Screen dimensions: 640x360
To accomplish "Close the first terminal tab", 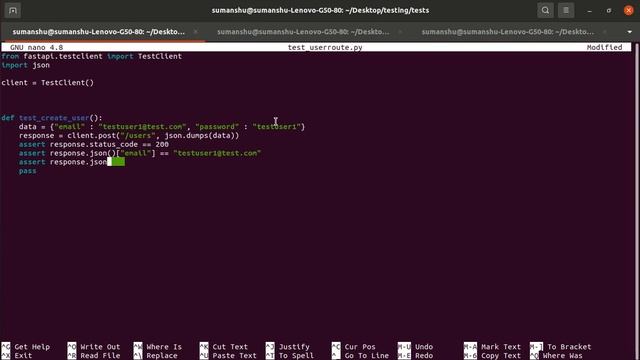I will (196, 32).
